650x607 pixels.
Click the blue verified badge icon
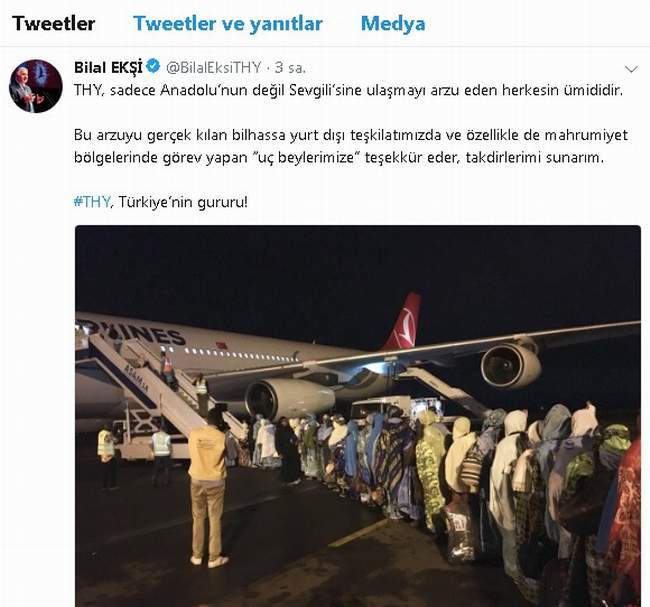pyautogui.click(x=153, y=66)
